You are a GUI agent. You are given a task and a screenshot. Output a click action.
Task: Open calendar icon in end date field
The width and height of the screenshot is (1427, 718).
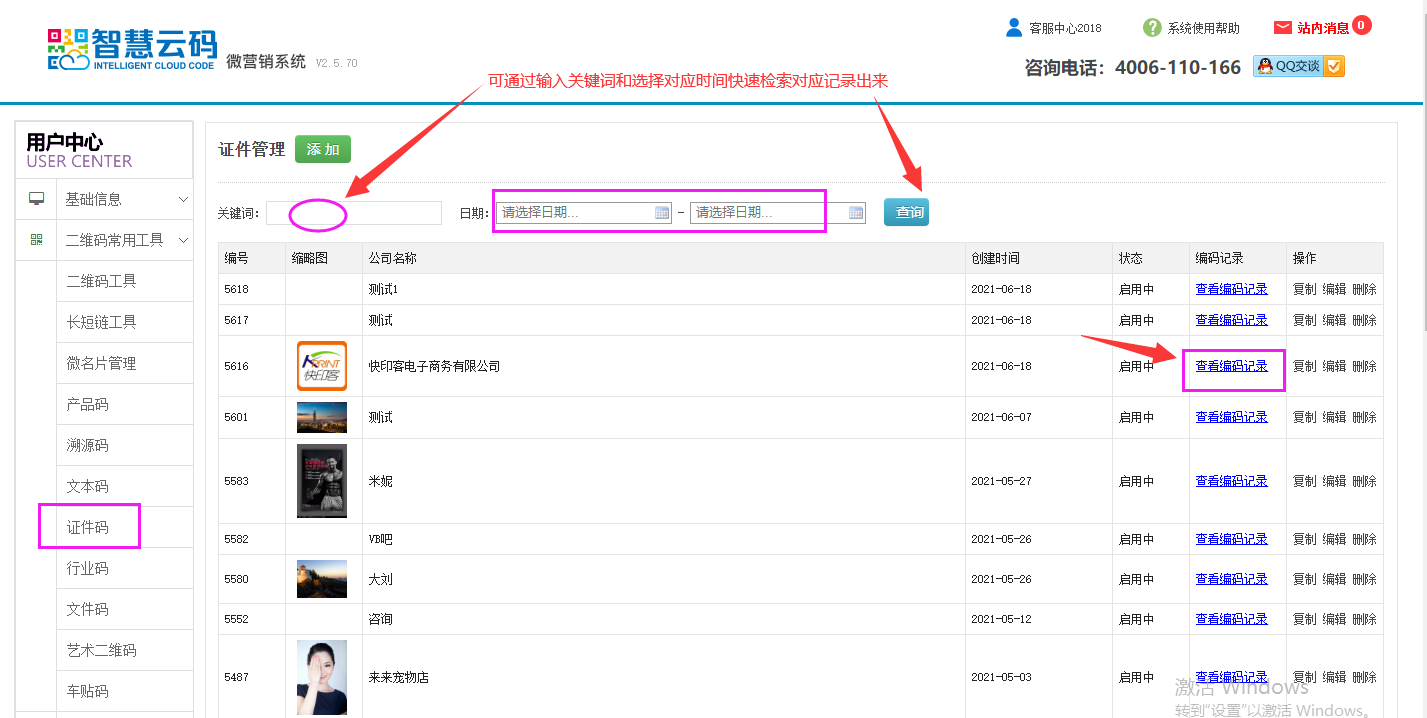pyautogui.click(x=856, y=213)
